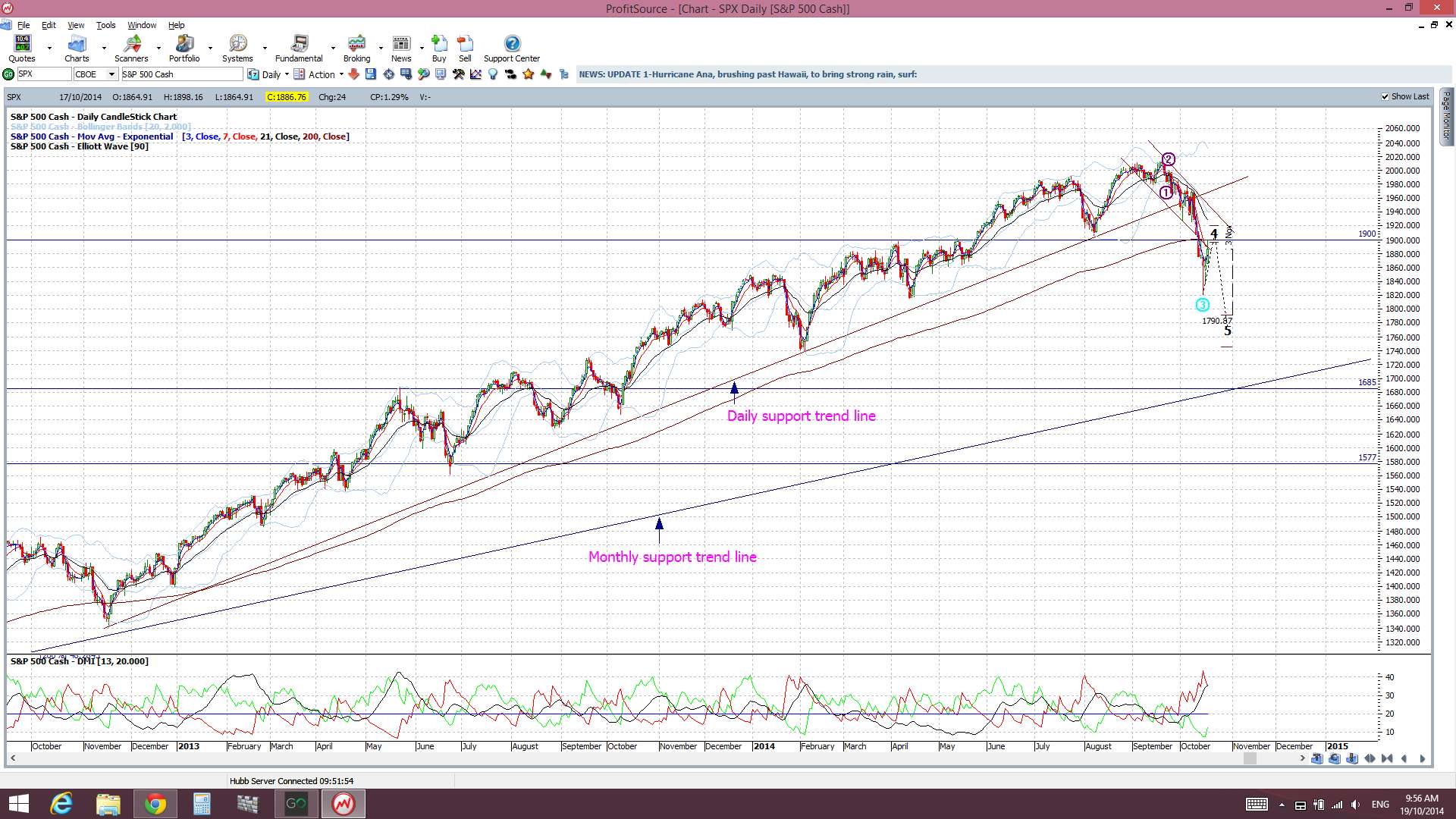Click the green Go button
Image resolution: width=1456 pixels, height=819 pixels.
8,74
